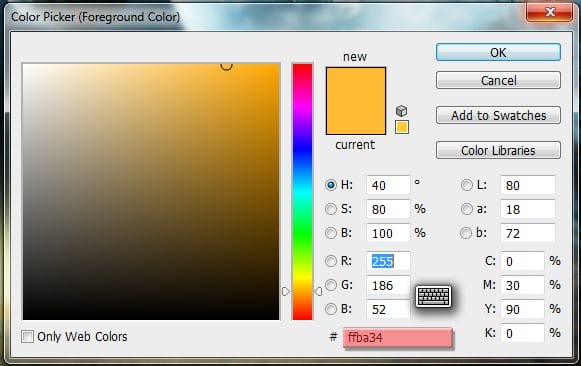Click the hue slider's right arrow handle

pyautogui.click(x=318, y=292)
